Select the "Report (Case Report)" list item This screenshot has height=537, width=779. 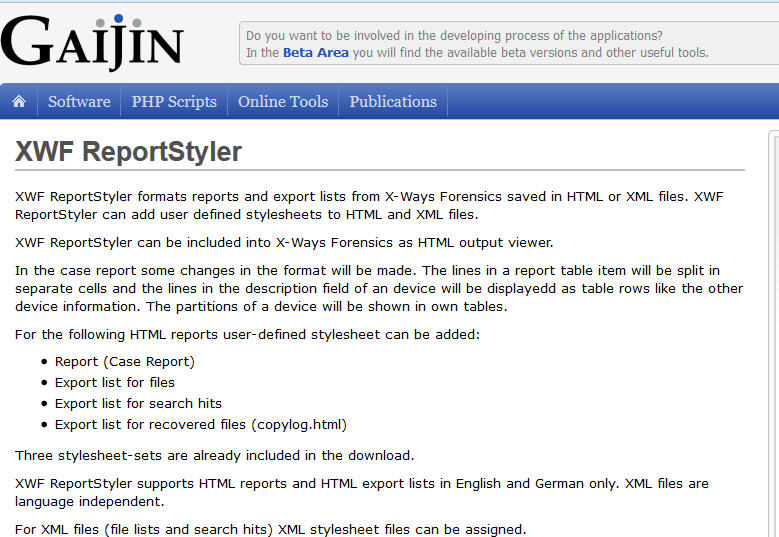tap(124, 361)
